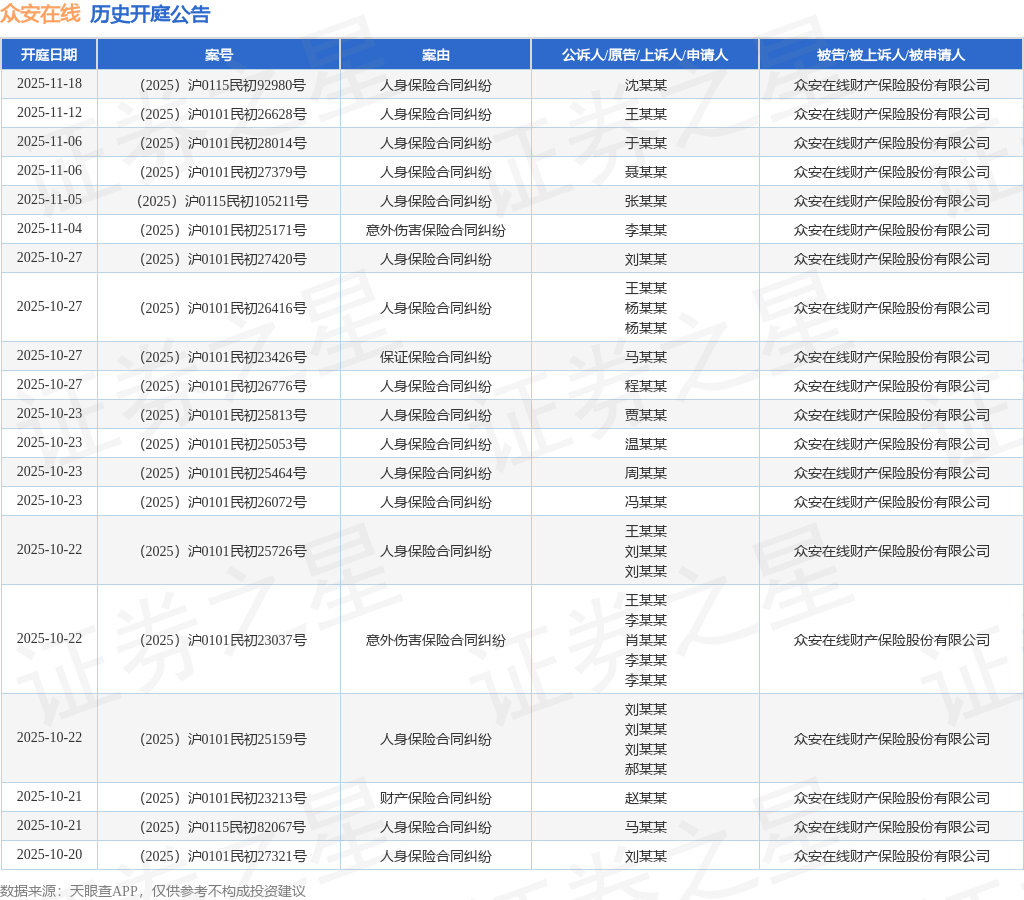
Task: Click plaintiff name 郝某某
Action: [645, 769]
